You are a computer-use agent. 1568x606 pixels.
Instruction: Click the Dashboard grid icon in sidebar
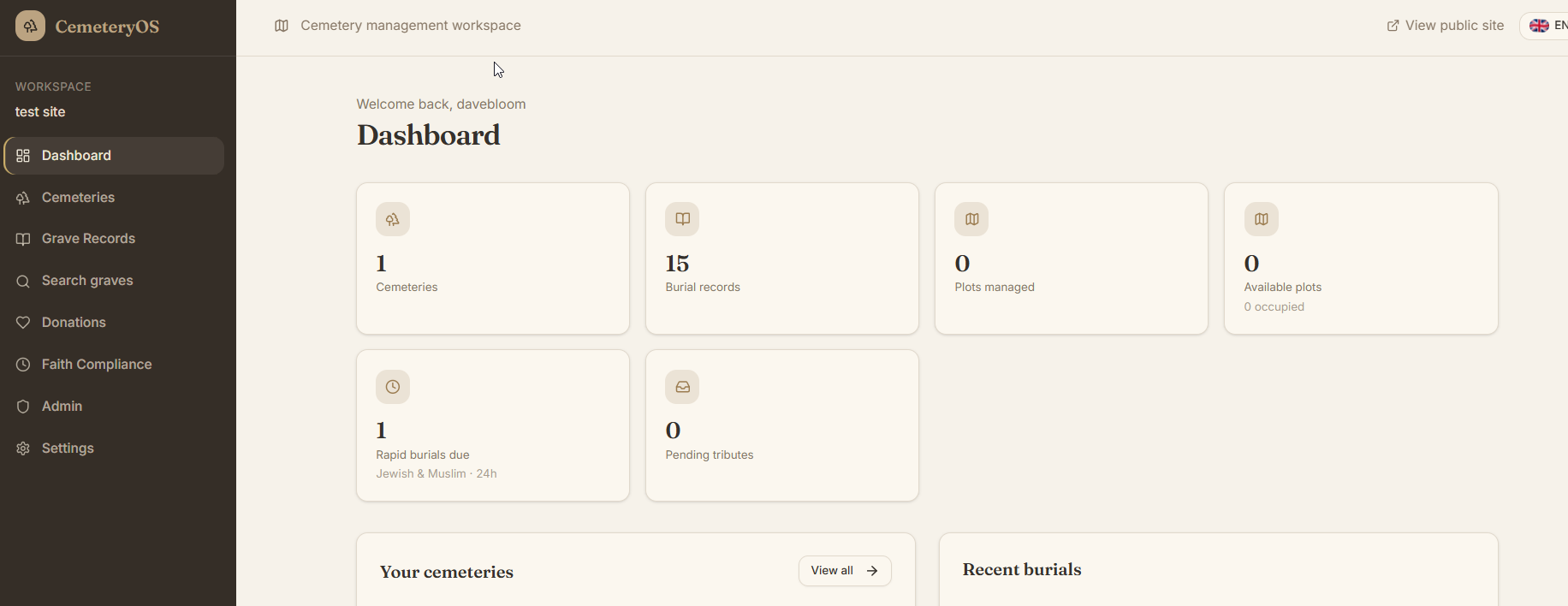click(x=23, y=156)
